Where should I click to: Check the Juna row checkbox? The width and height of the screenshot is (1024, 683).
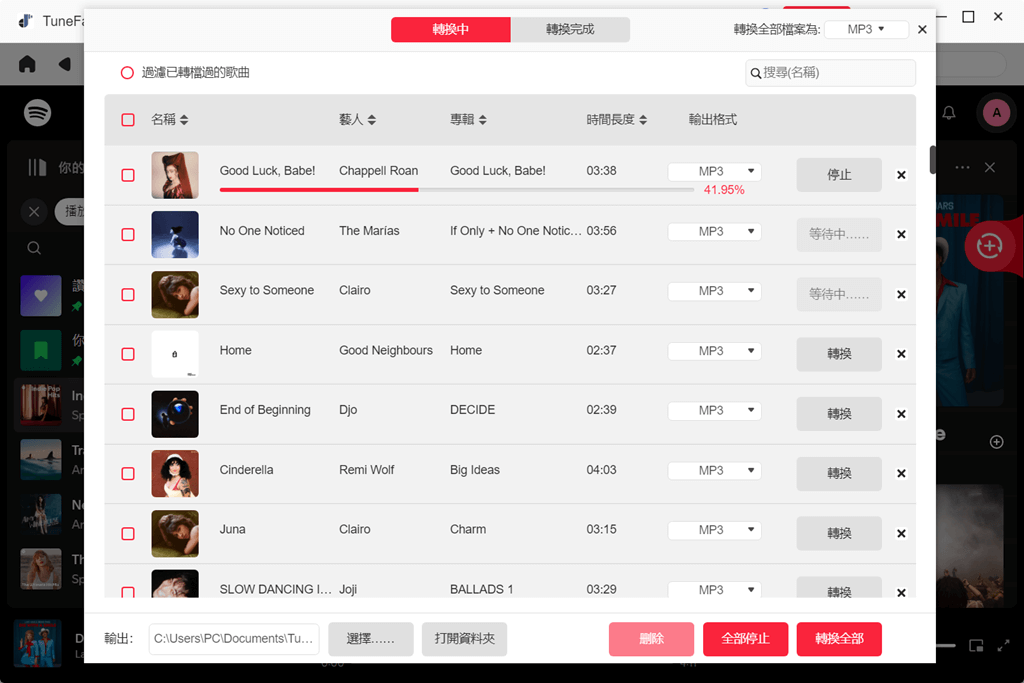click(x=128, y=533)
